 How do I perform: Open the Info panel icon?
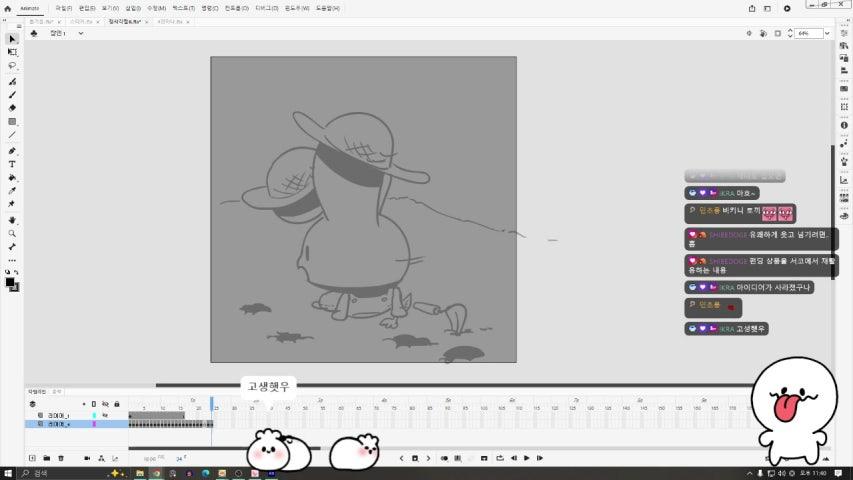click(x=844, y=125)
